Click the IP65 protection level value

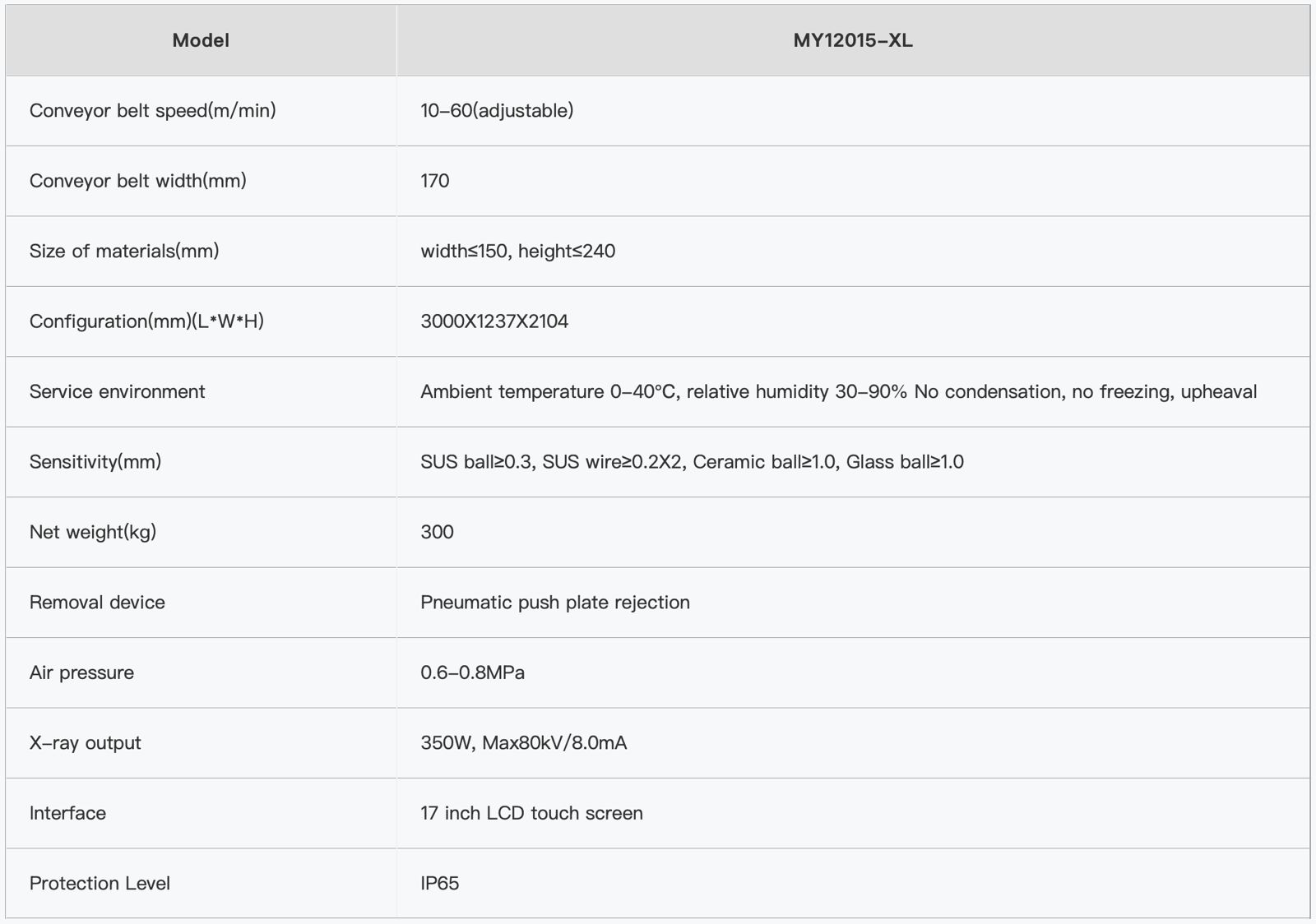(x=439, y=884)
